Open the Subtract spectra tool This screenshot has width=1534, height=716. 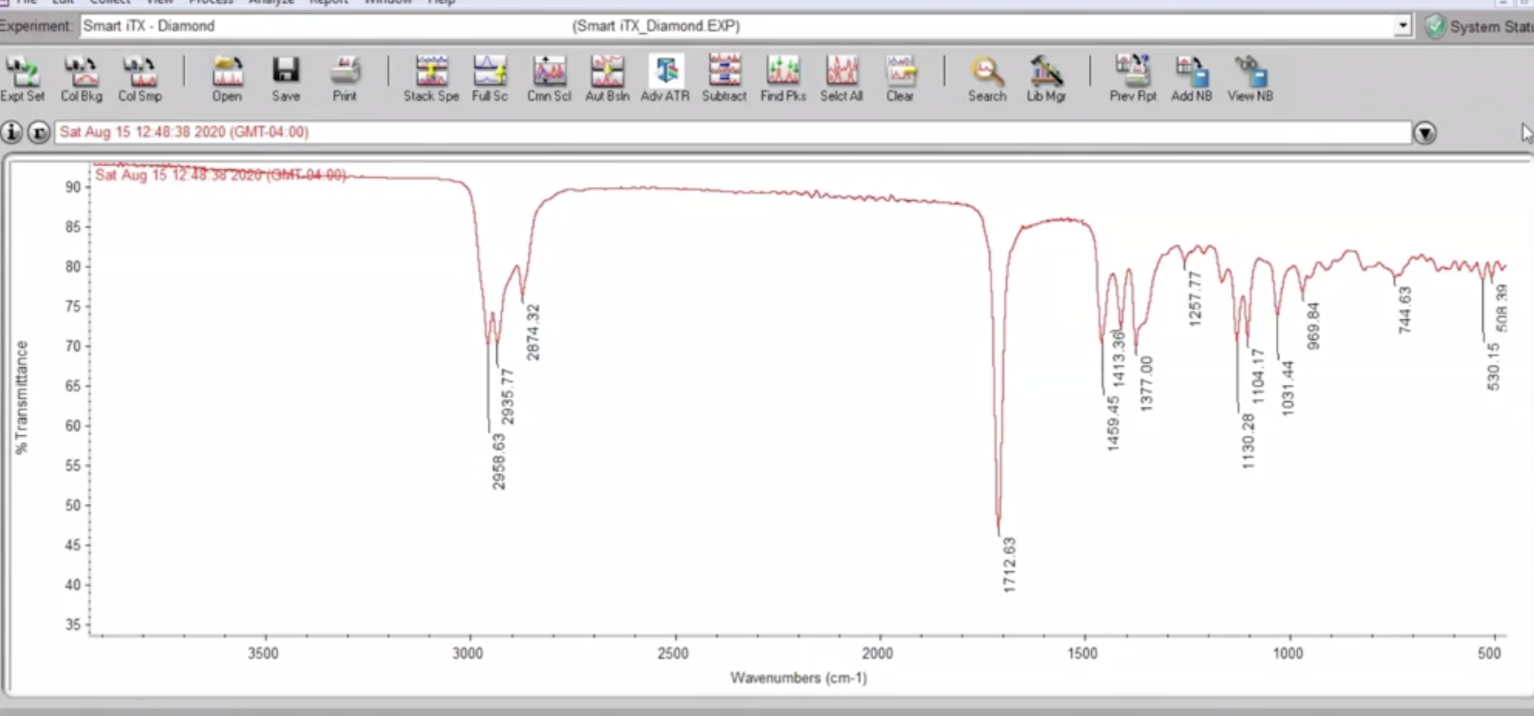(x=723, y=76)
